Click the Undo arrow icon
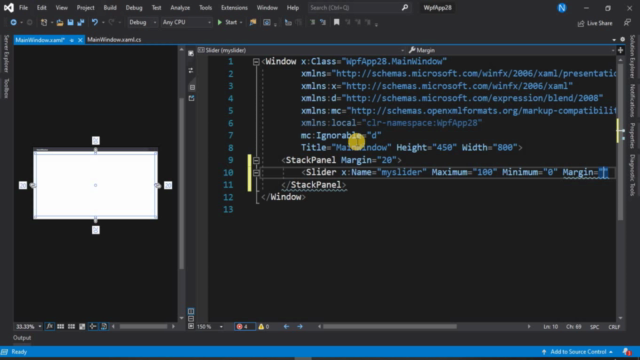 coord(94,22)
